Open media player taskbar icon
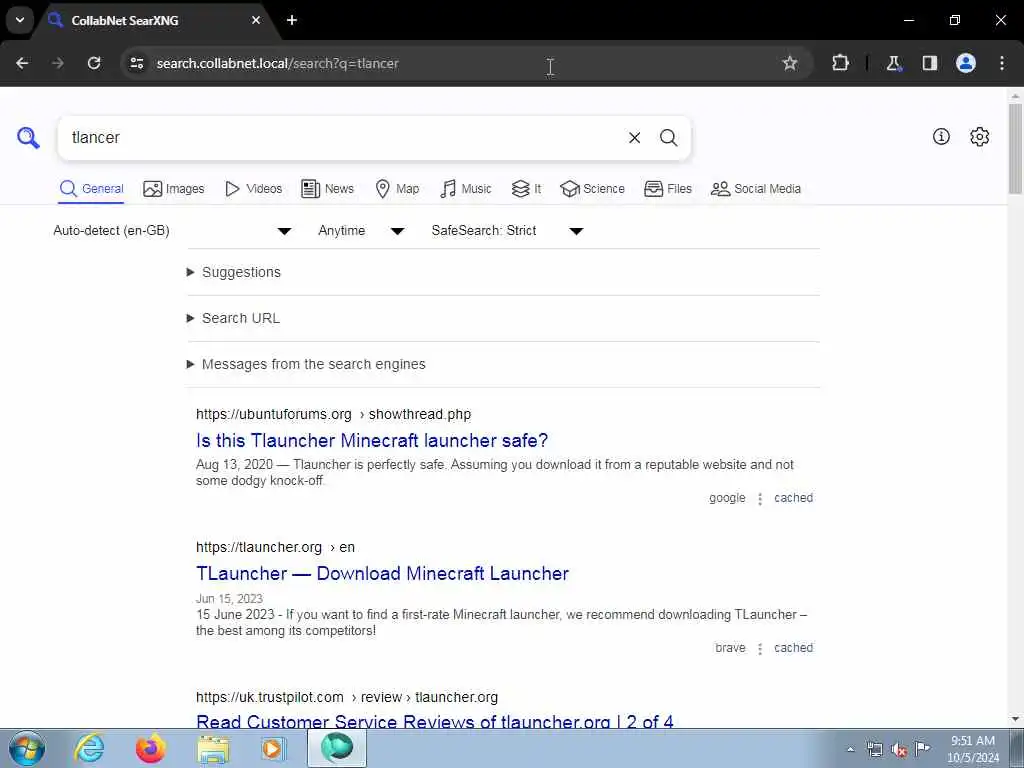 [x=274, y=748]
